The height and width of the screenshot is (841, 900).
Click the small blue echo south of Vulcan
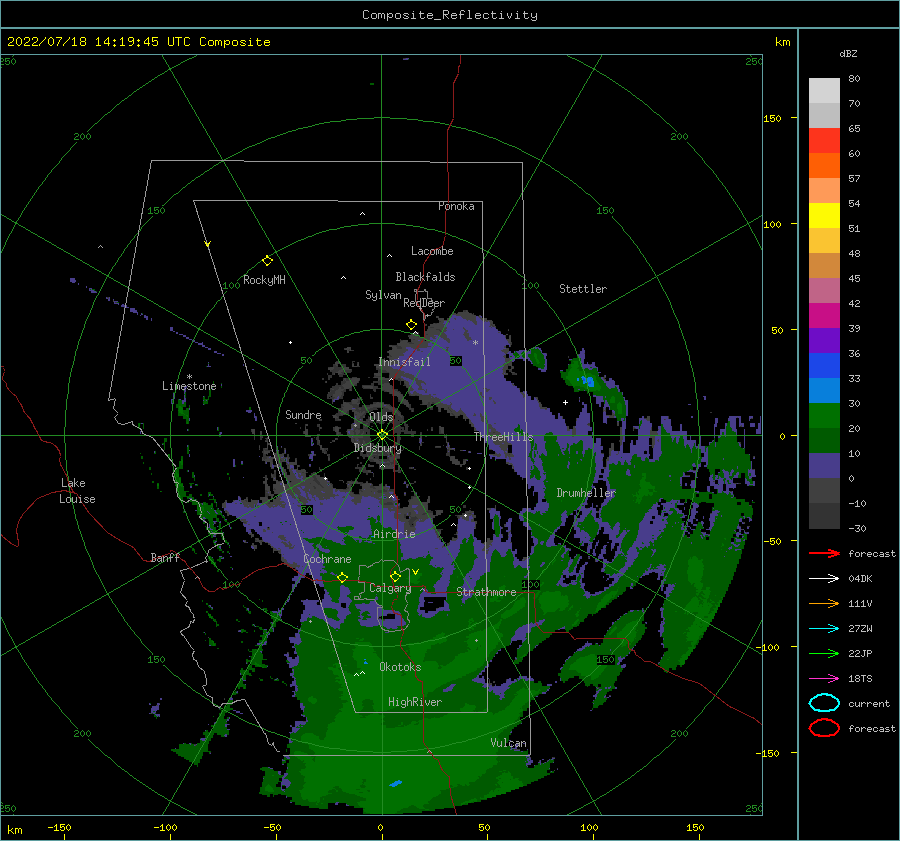(395, 783)
